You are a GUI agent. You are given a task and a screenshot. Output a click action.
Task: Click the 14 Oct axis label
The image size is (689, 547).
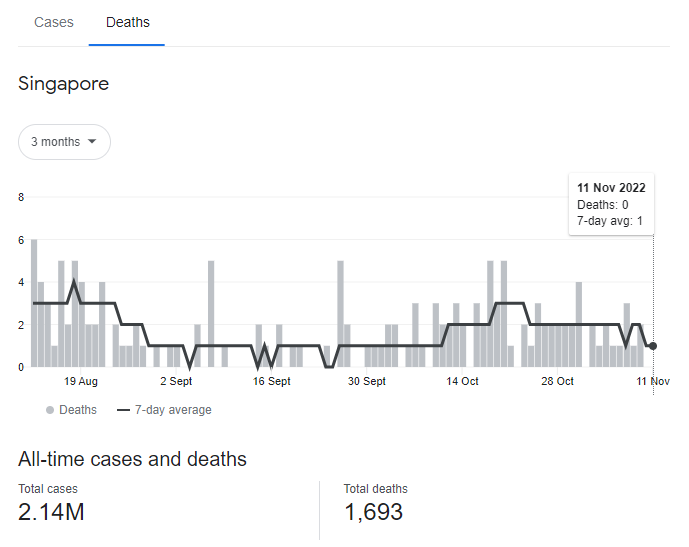(x=462, y=381)
